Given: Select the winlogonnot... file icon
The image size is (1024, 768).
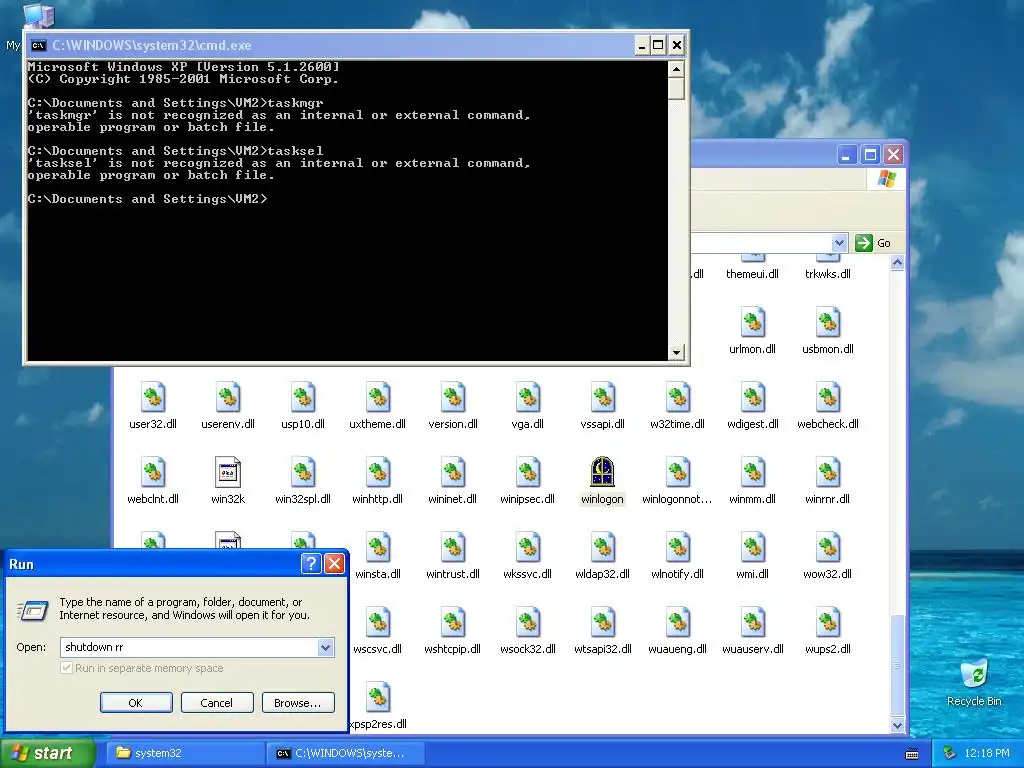Looking at the screenshot, I should (x=678, y=473).
